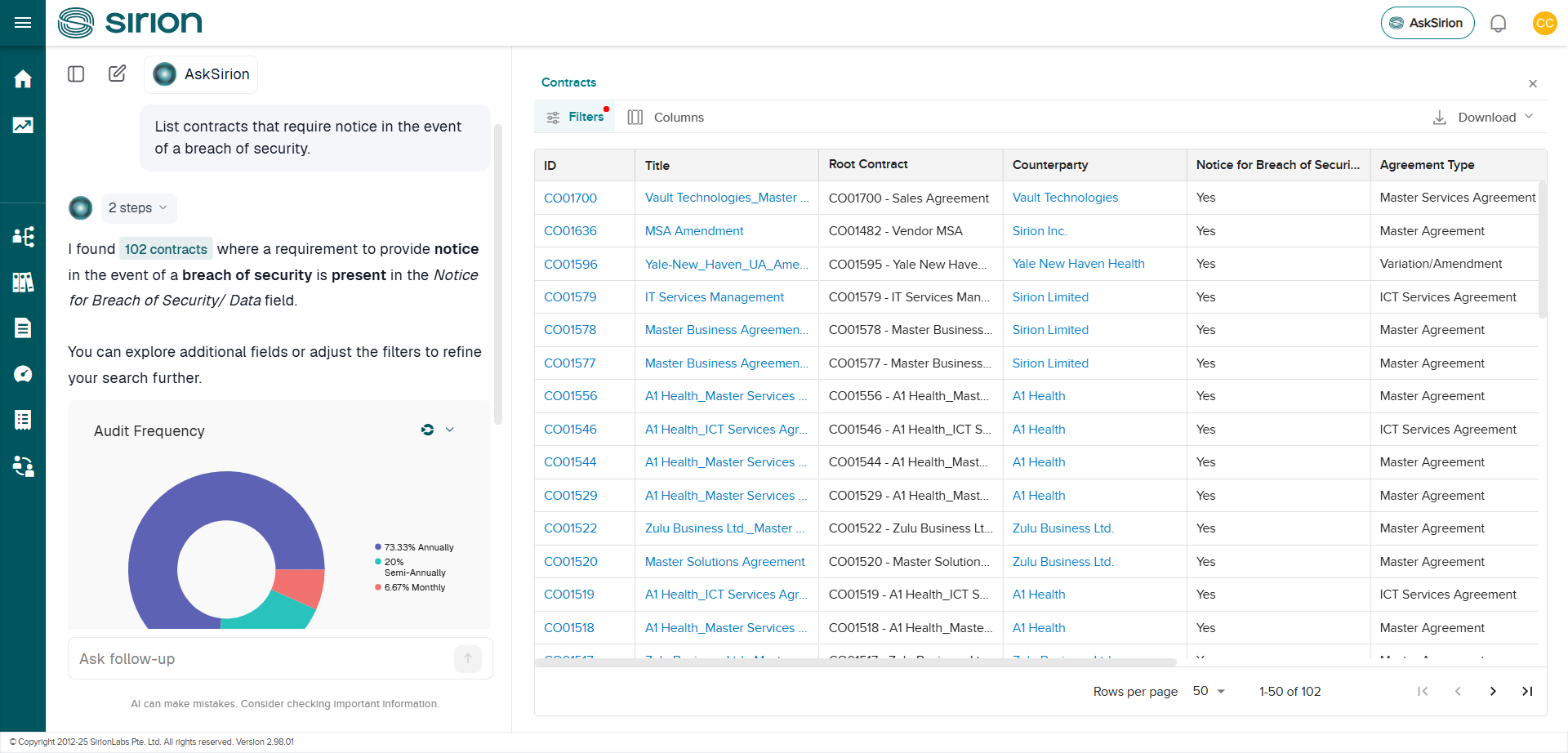Select the Annually legend color marker

point(378,547)
